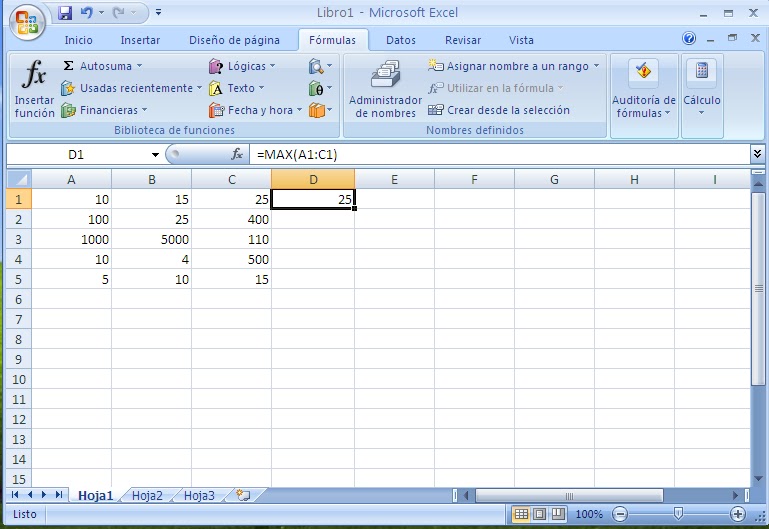Customize the Quick Access Toolbar dropdown
The width and height of the screenshot is (769, 529).
[158, 13]
